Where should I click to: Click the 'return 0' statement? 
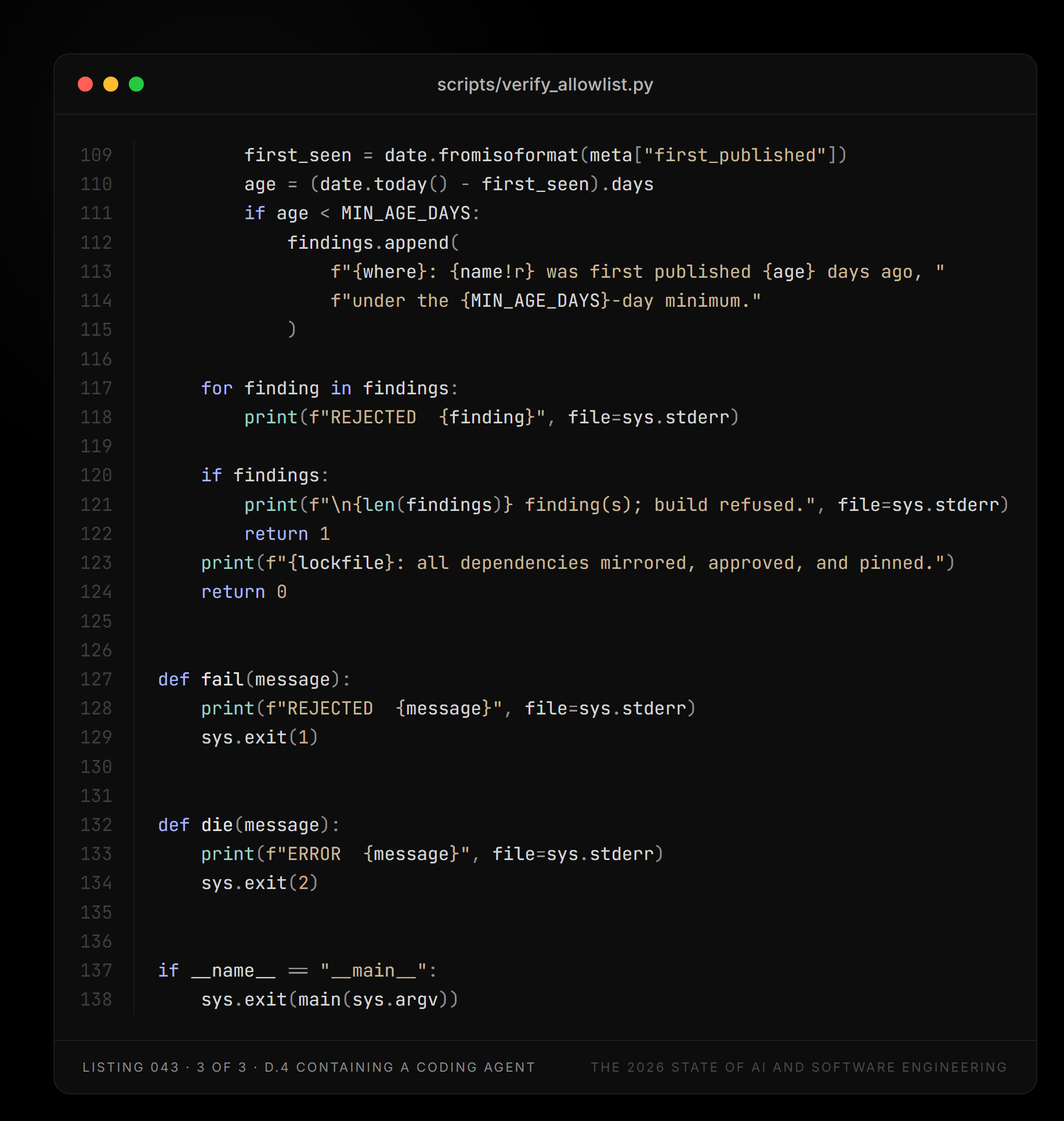pyautogui.click(x=244, y=592)
